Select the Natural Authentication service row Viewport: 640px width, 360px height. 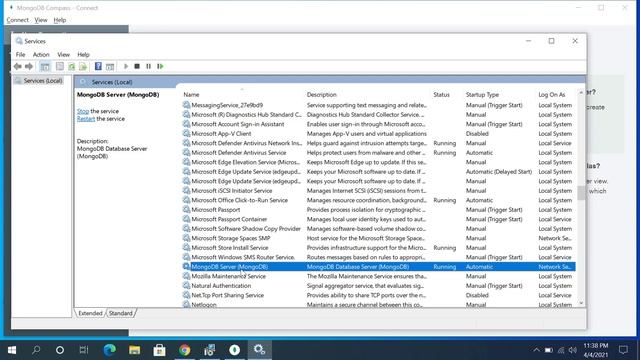[379, 286]
